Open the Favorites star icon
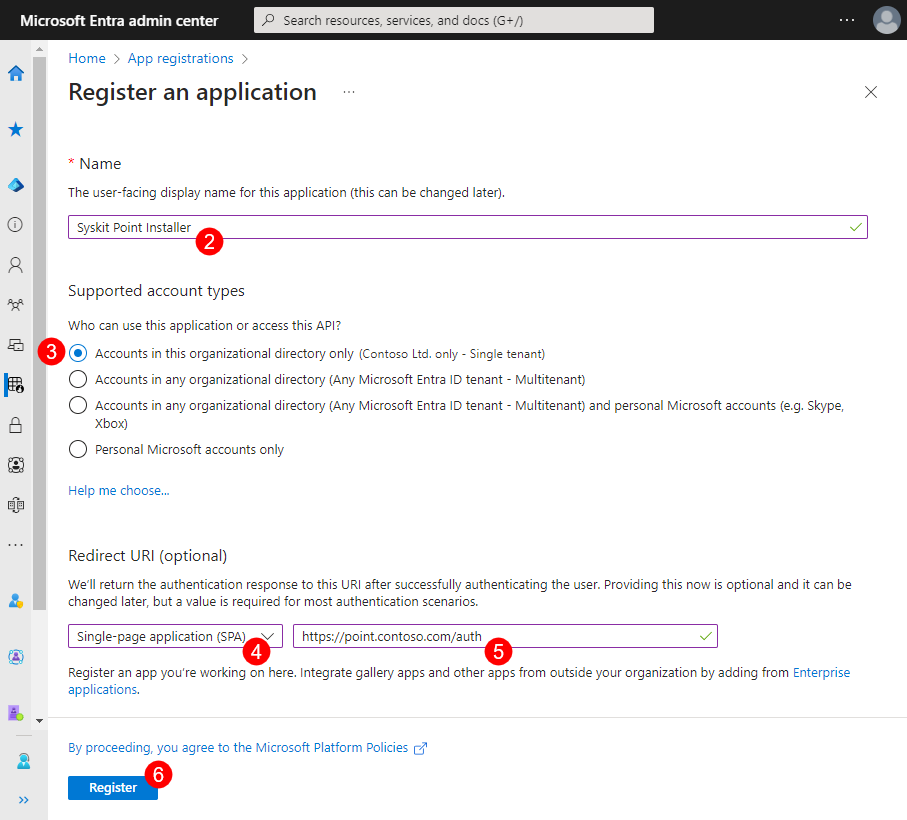This screenshot has height=820, width=907. [15, 129]
